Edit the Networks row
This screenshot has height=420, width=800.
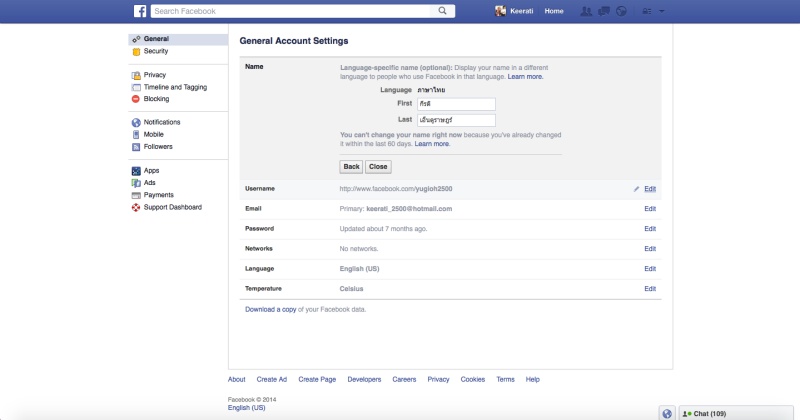[x=649, y=249]
